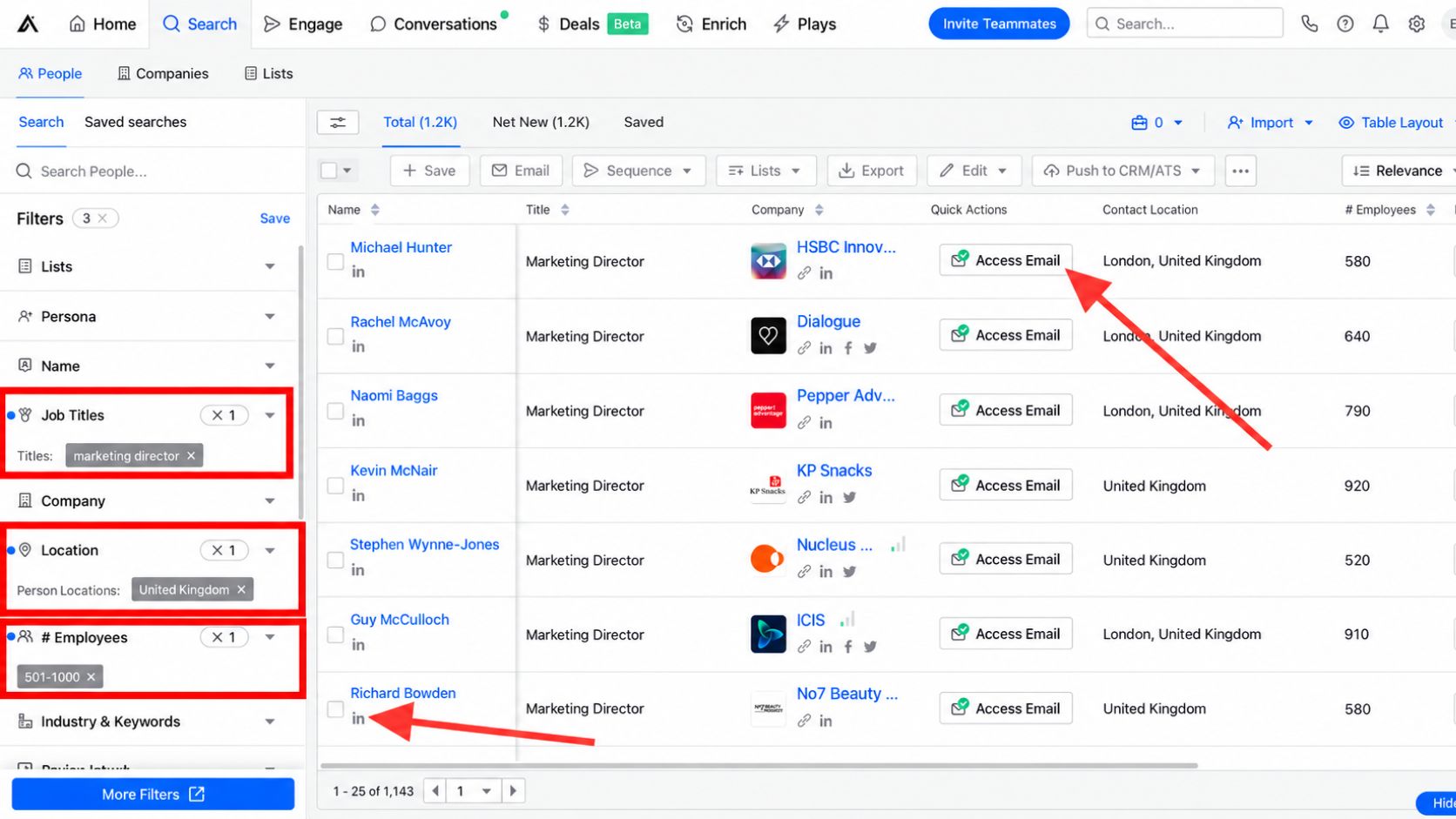The height and width of the screenshot is (819, 1456).
Task: Open HSBC Innov company website link icon
Action: point(804,273)
